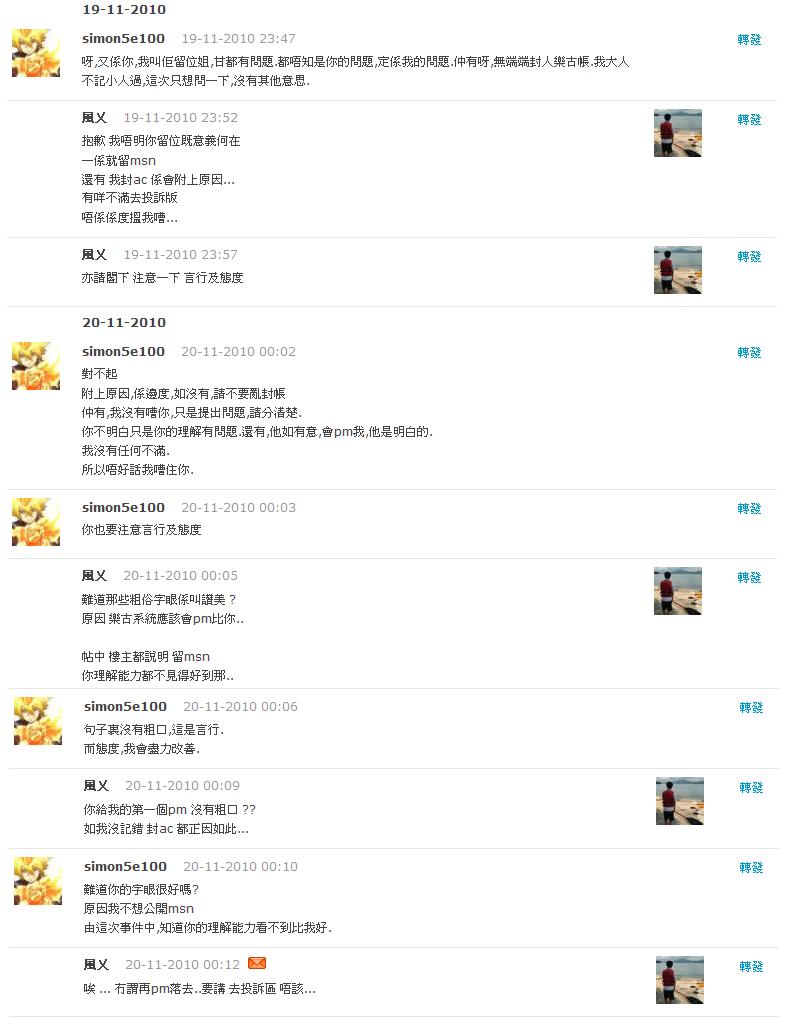790x1021 pixels.
Task: Click the envelope icon beside the 00:12 timestamp
Action: (x=257, y=963)
